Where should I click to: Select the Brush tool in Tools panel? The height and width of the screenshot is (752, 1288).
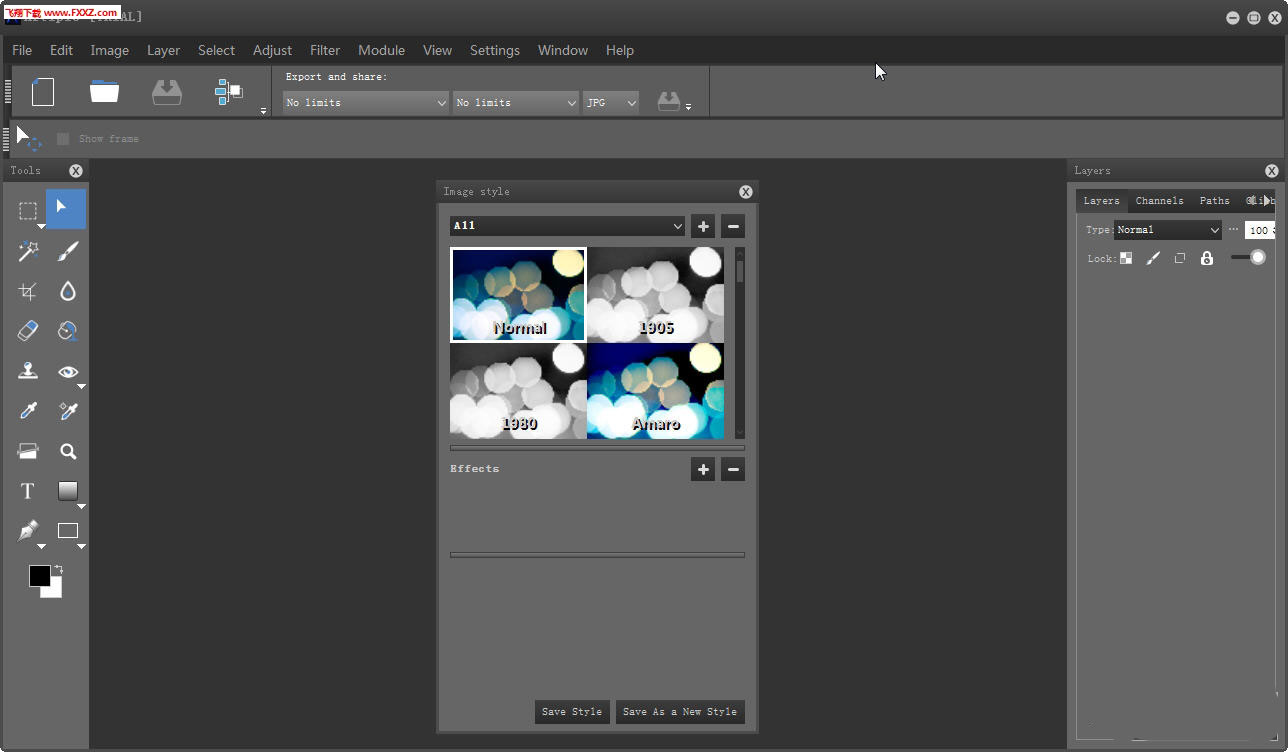tap(67, 250)
